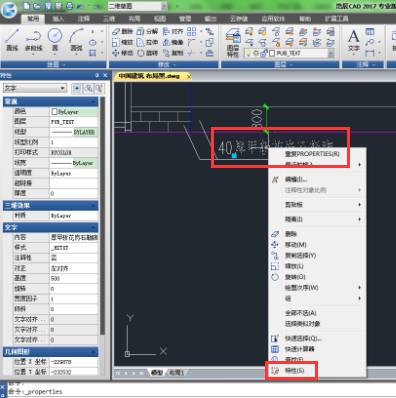Image resolution: width=396 pixels, height=398 pixels.
Task: Click the Rotate (旋转) tool in ribbon
Action: coord(147,53)
